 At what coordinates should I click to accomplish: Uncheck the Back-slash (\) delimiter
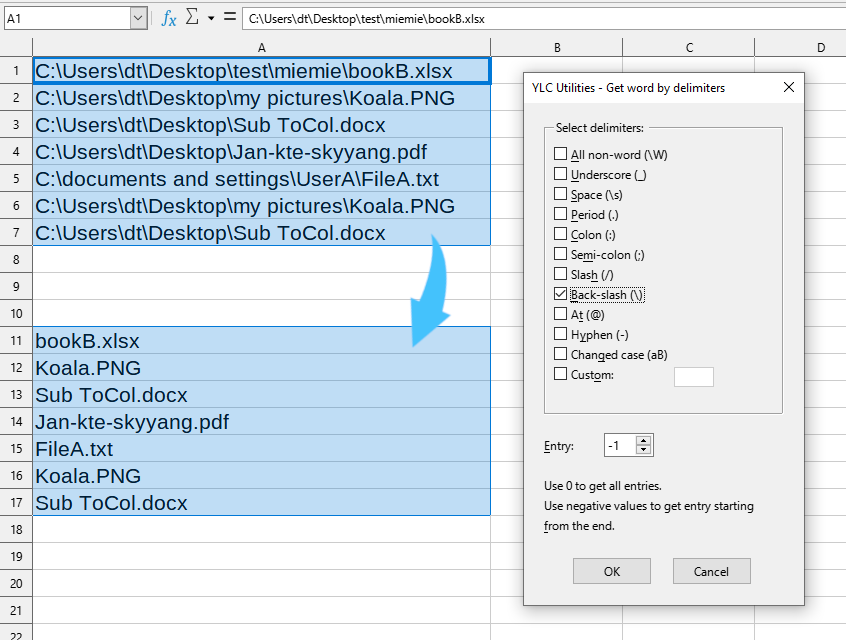(x=562, y=294)
